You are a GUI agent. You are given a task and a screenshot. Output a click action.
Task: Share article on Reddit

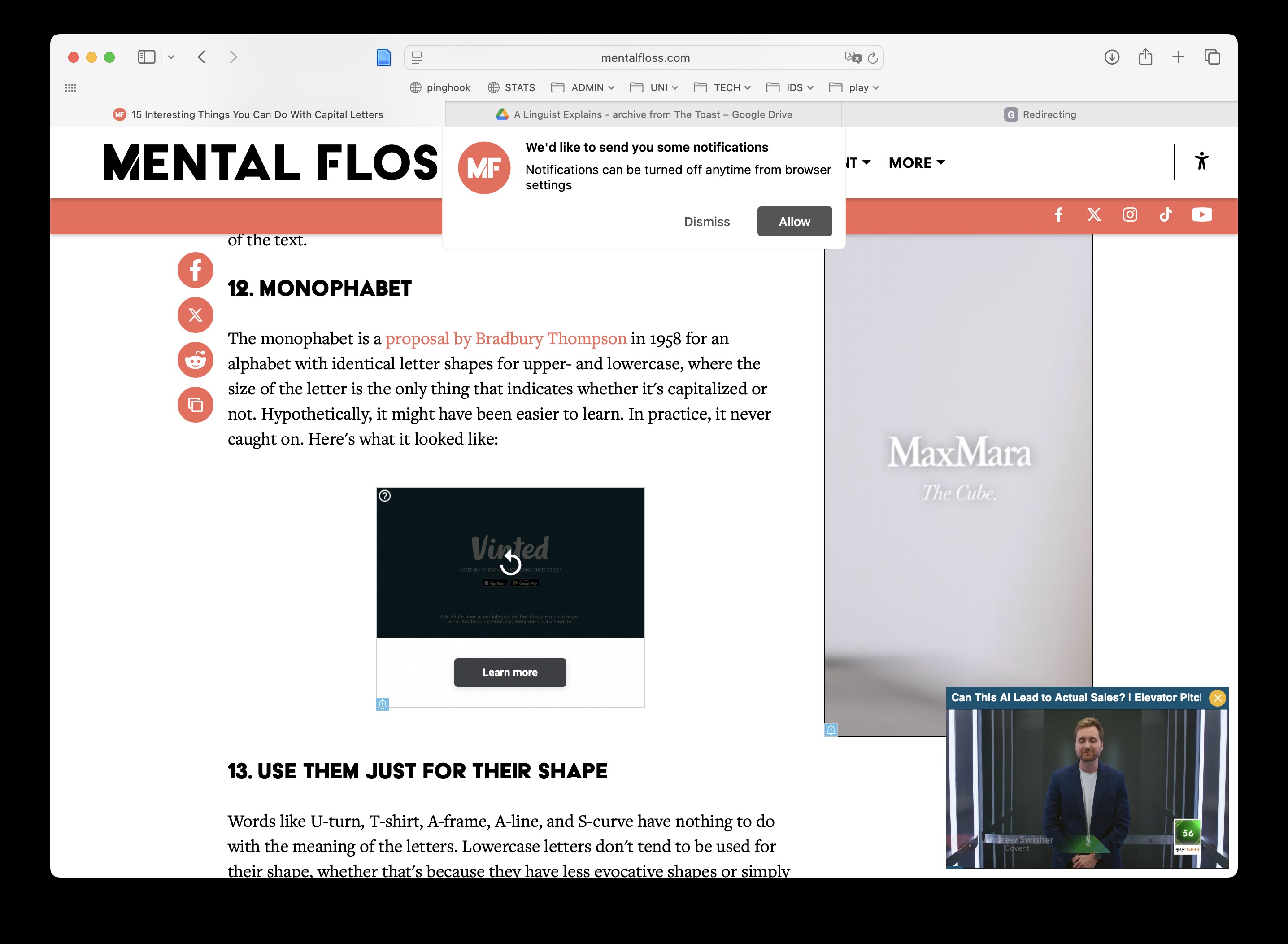196,360
